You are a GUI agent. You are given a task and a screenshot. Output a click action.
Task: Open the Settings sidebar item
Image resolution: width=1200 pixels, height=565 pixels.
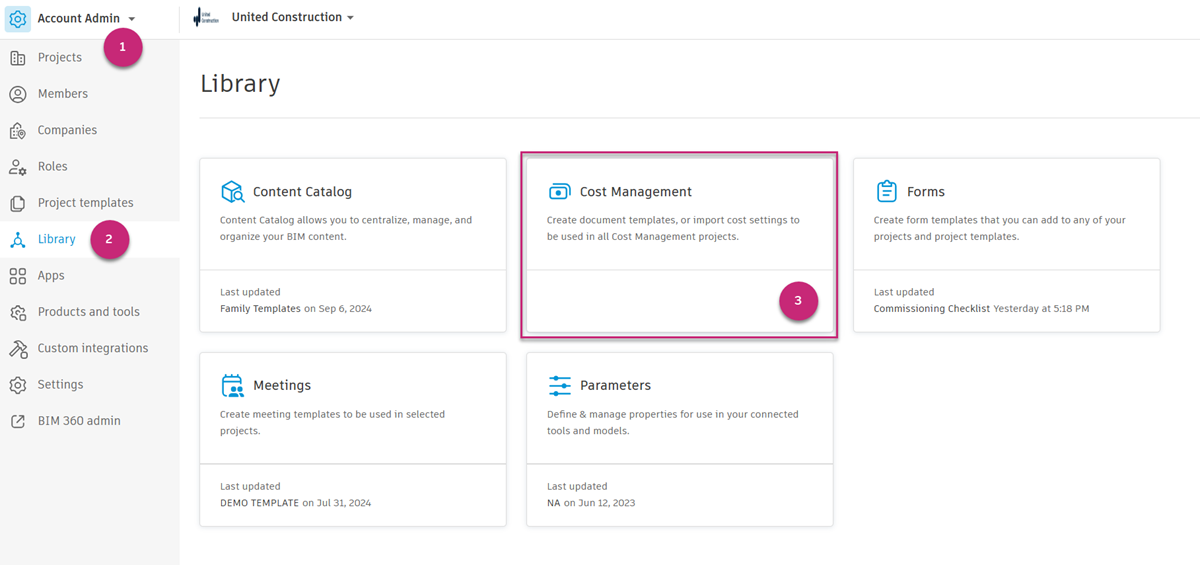coord(60,385)
